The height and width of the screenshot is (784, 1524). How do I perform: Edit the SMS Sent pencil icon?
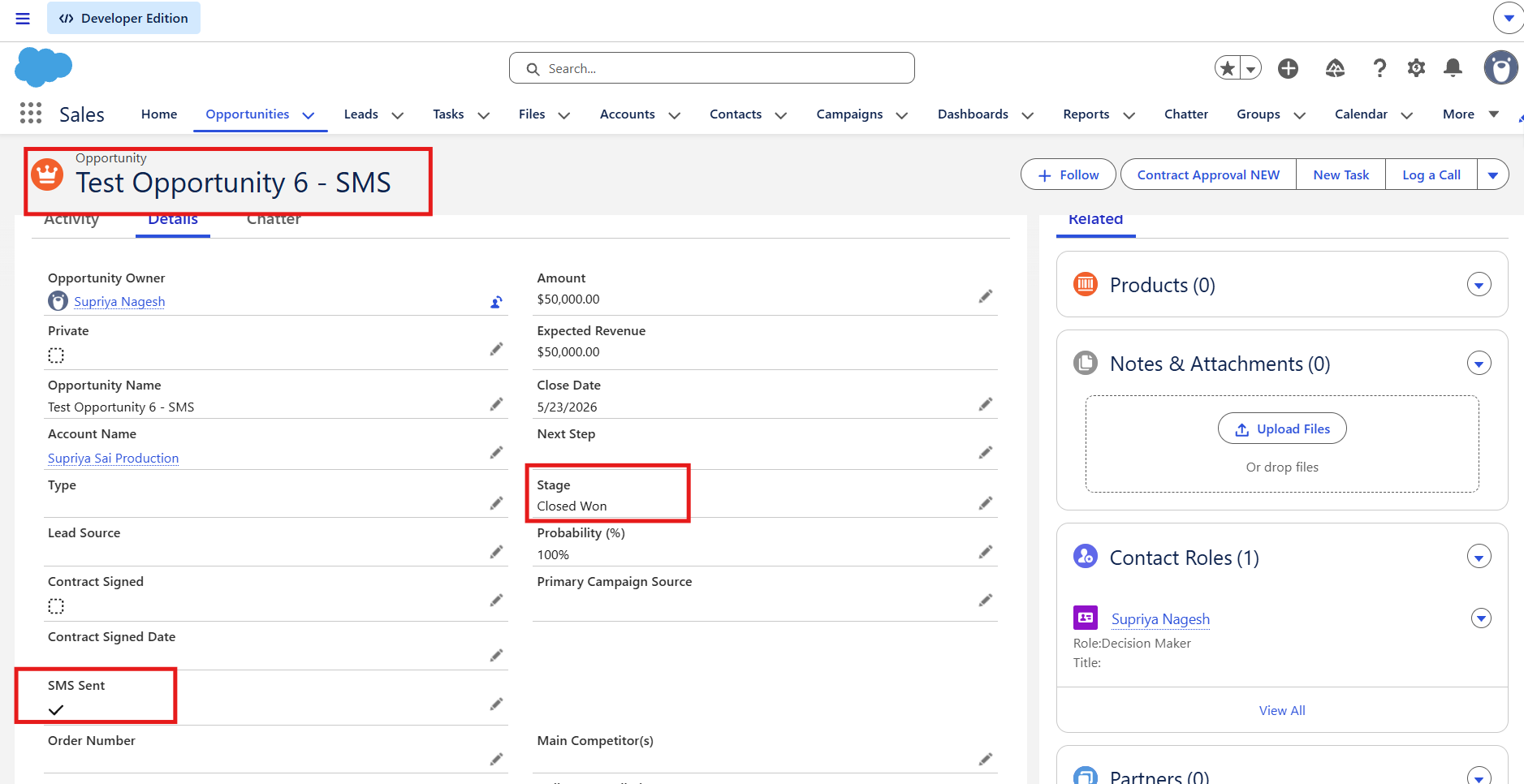tap(496, 704)
